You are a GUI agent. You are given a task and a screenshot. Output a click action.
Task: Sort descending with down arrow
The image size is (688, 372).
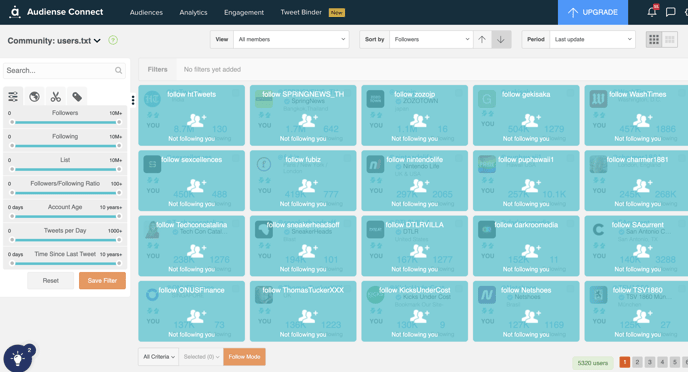click(501, 39)
